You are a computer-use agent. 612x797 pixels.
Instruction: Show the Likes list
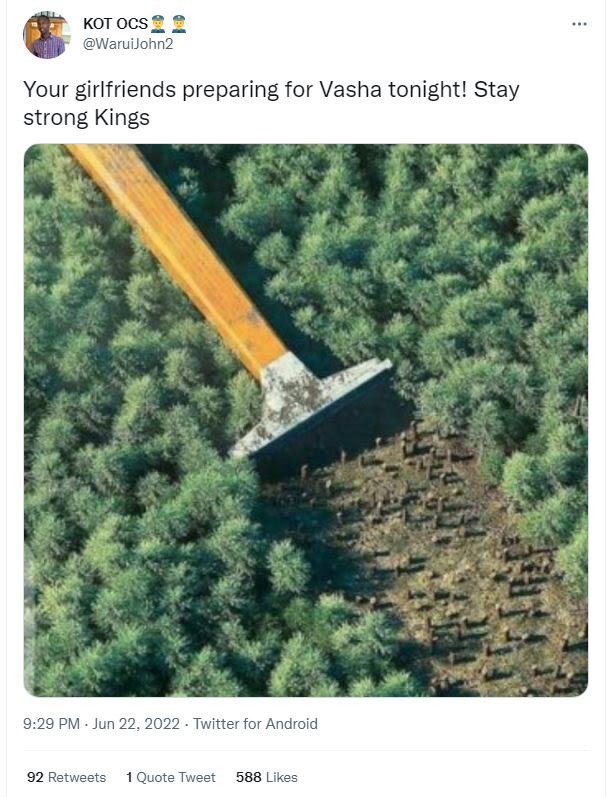pos(266,777)
